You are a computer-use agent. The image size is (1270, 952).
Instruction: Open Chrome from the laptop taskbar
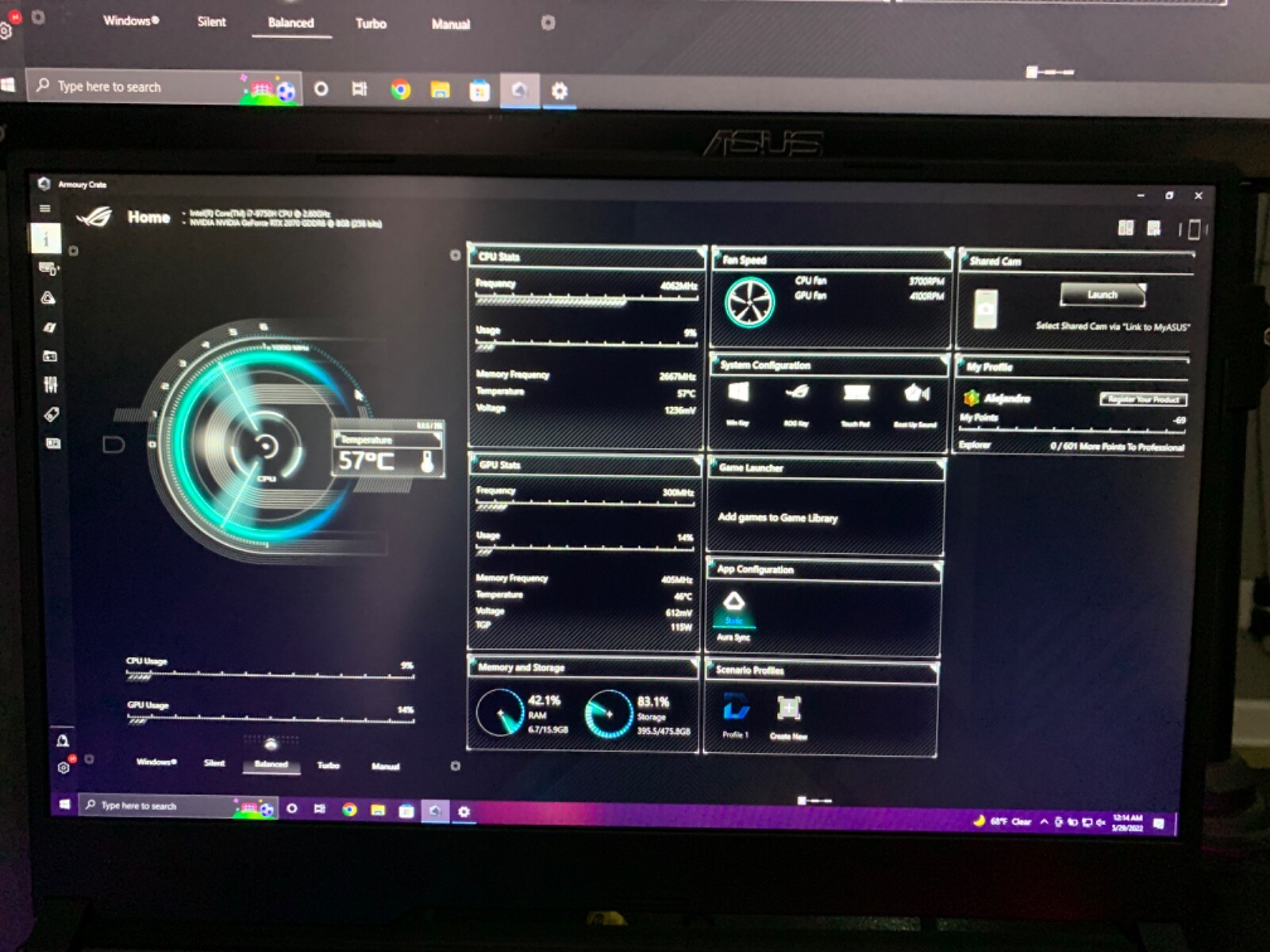[x=349, y=810]
